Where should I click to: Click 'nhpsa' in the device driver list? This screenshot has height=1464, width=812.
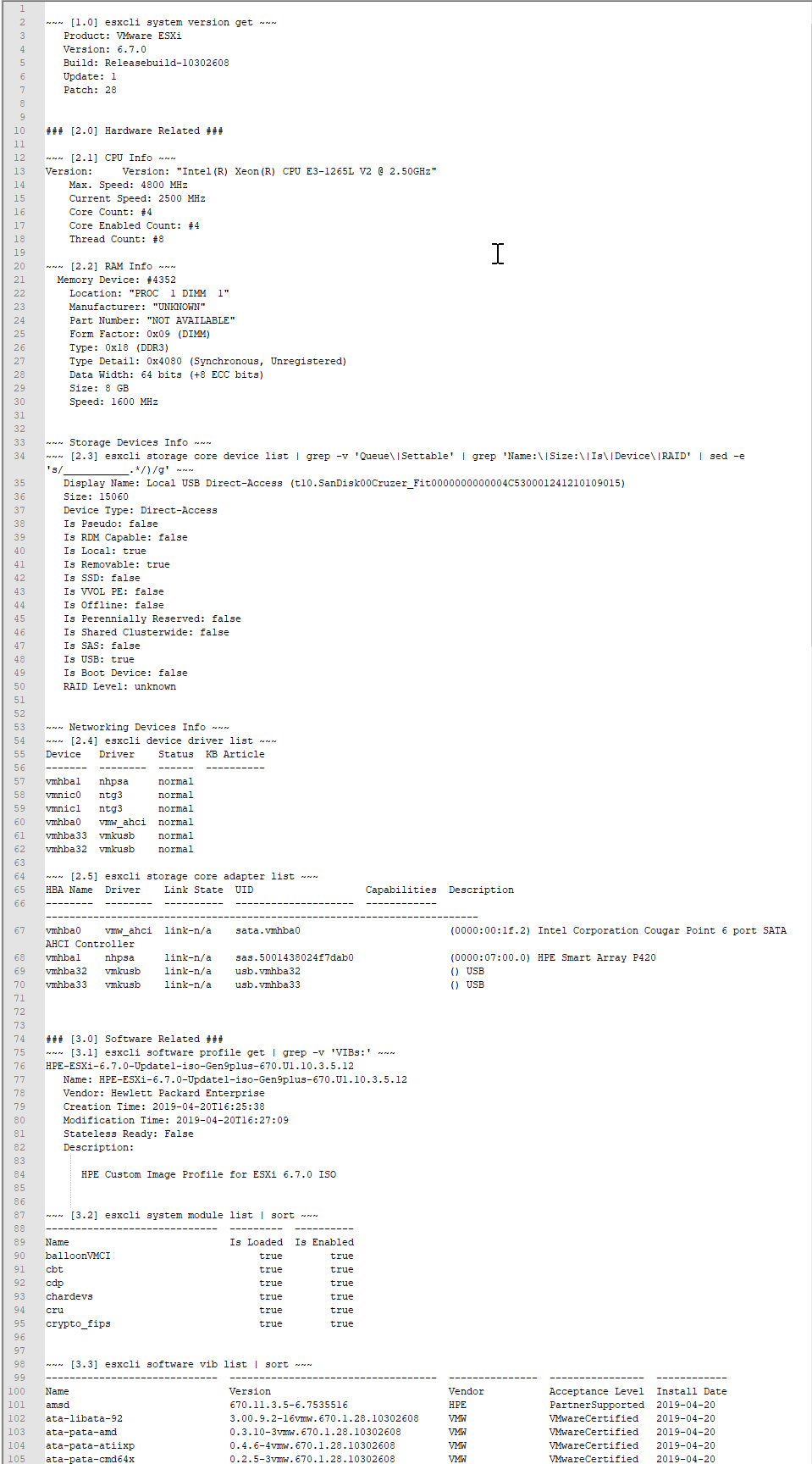pos(113,781)
